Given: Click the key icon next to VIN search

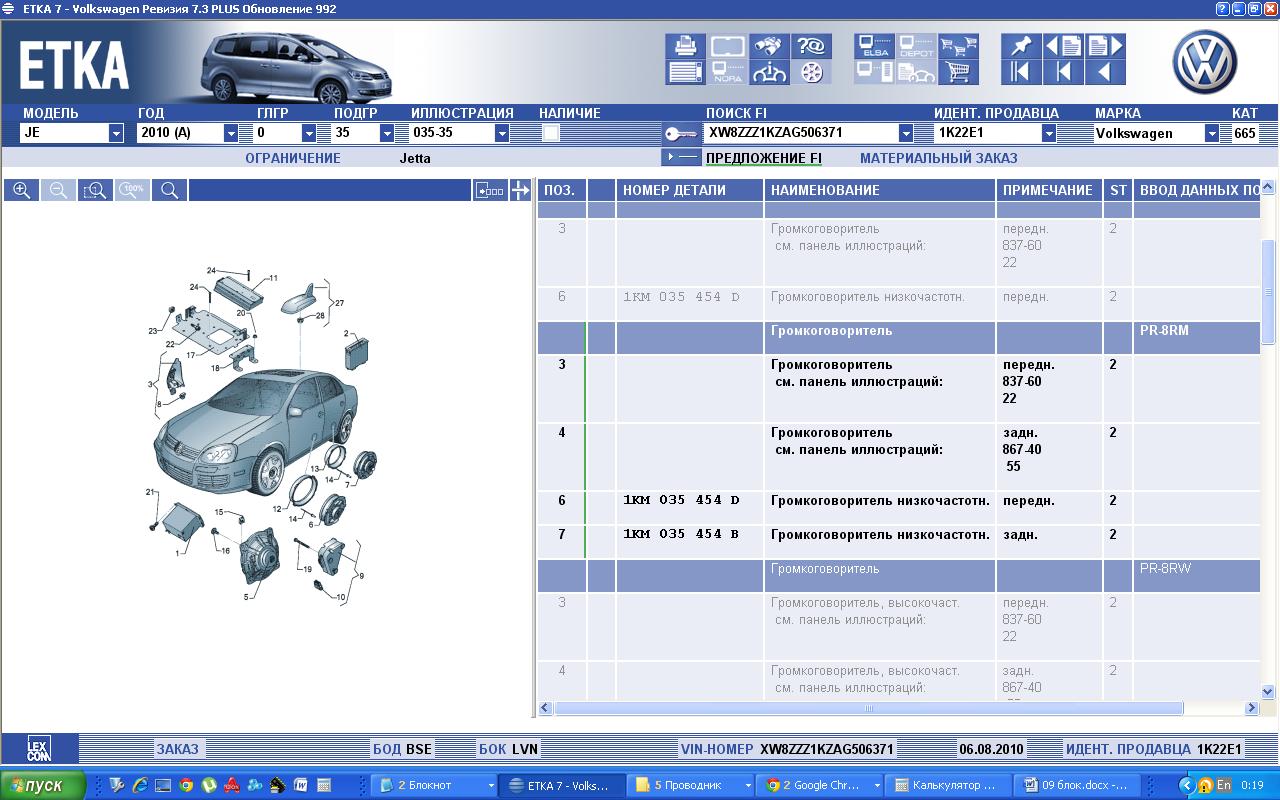Looking at the screenshot, I should [x=681, y=133].
